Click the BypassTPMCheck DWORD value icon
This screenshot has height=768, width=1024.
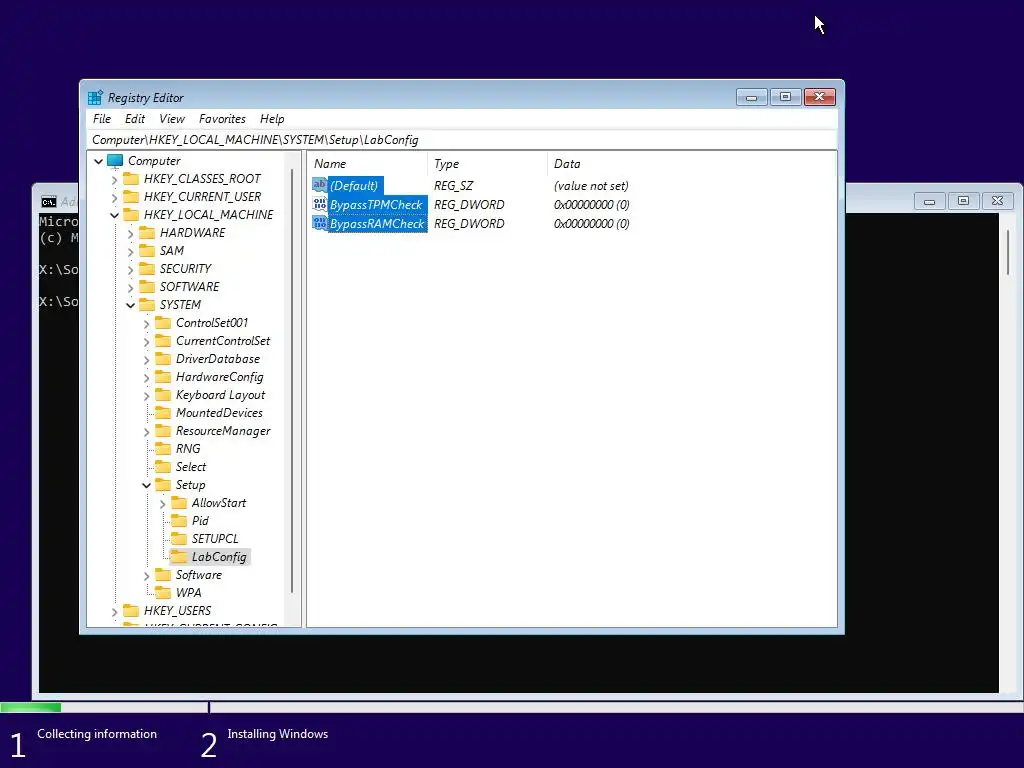click(319, 204)
